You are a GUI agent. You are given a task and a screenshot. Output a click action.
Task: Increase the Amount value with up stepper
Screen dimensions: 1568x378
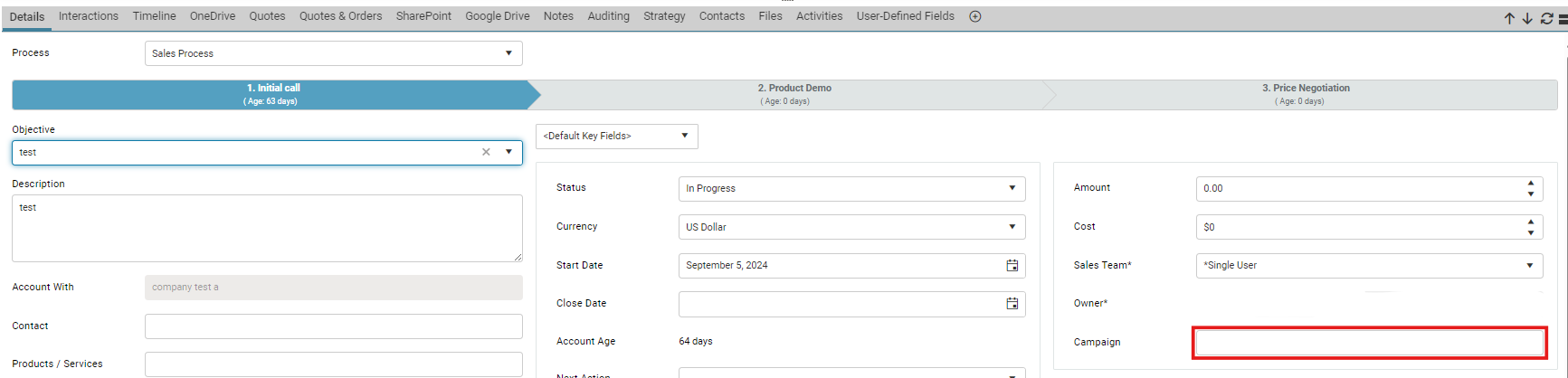1531,184
